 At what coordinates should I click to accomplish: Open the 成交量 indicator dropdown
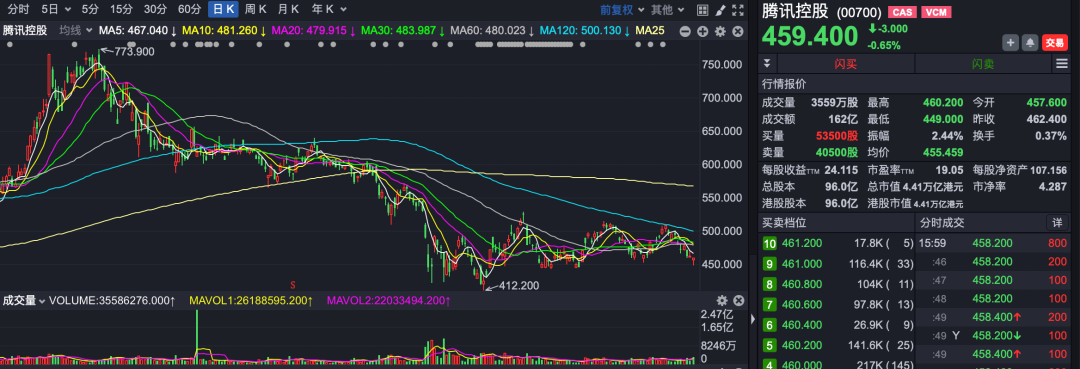coord(23,301)
